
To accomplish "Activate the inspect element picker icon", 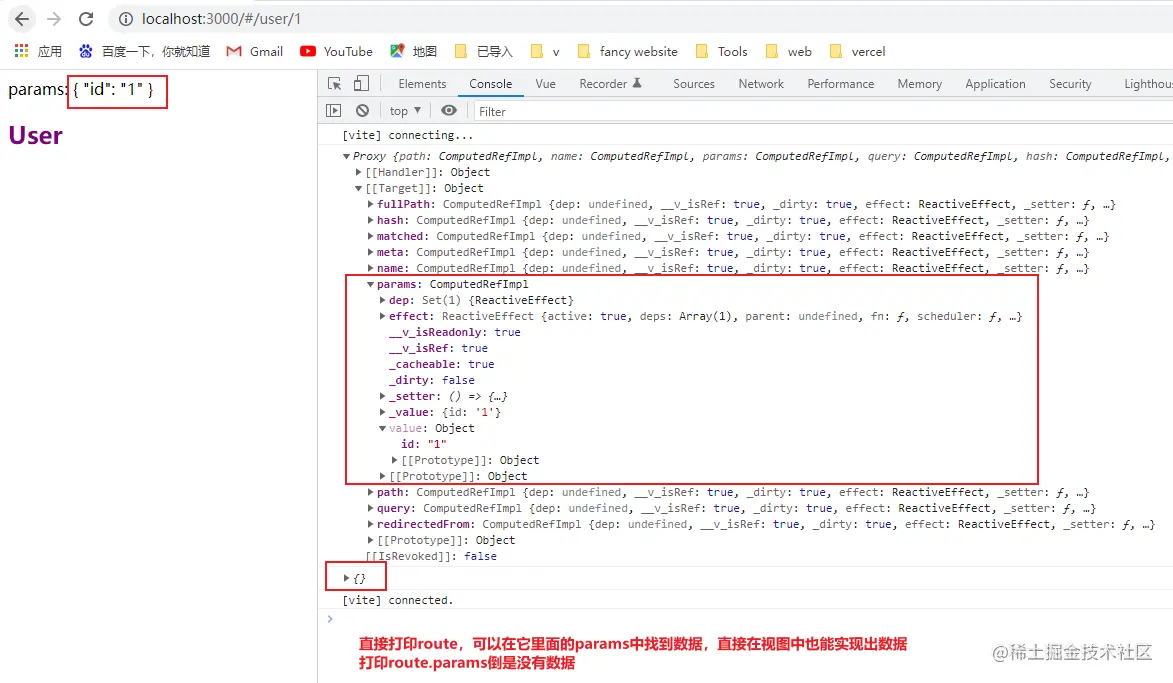I will 334,84.
